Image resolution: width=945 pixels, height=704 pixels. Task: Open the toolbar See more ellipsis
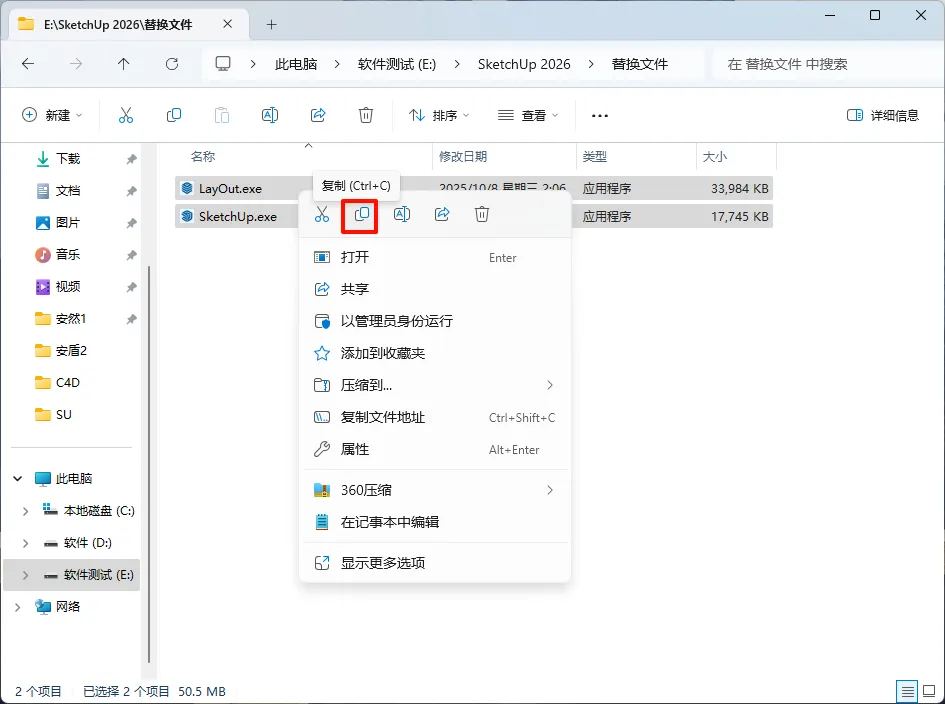pyautogui.click(x=600, y=115)
